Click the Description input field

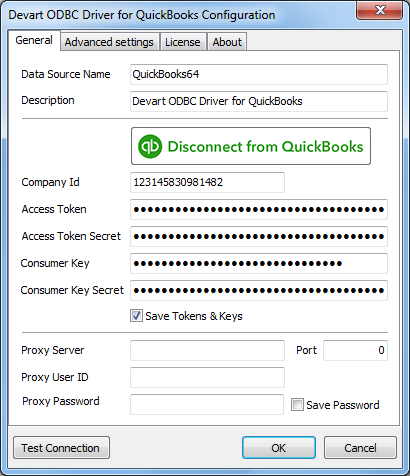point(259,101)
